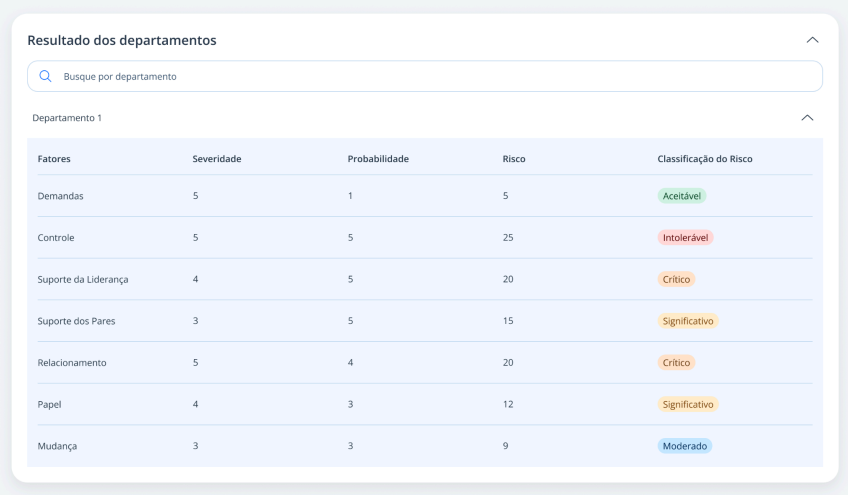Select the Classificação do Risco header
The image size is (848, 495).
click(705, 159)
